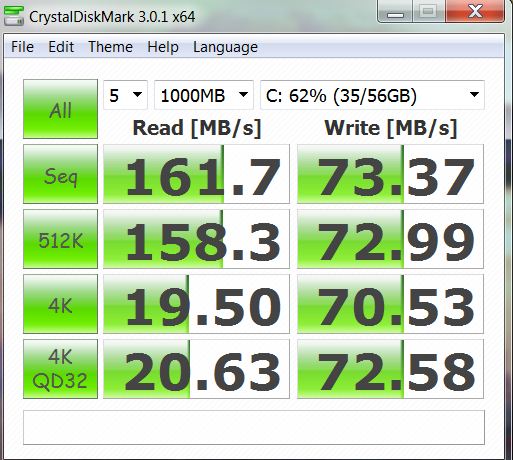Click the Seq read result 161.7
This screenshot has height=460, width=513.
[196, 174]
